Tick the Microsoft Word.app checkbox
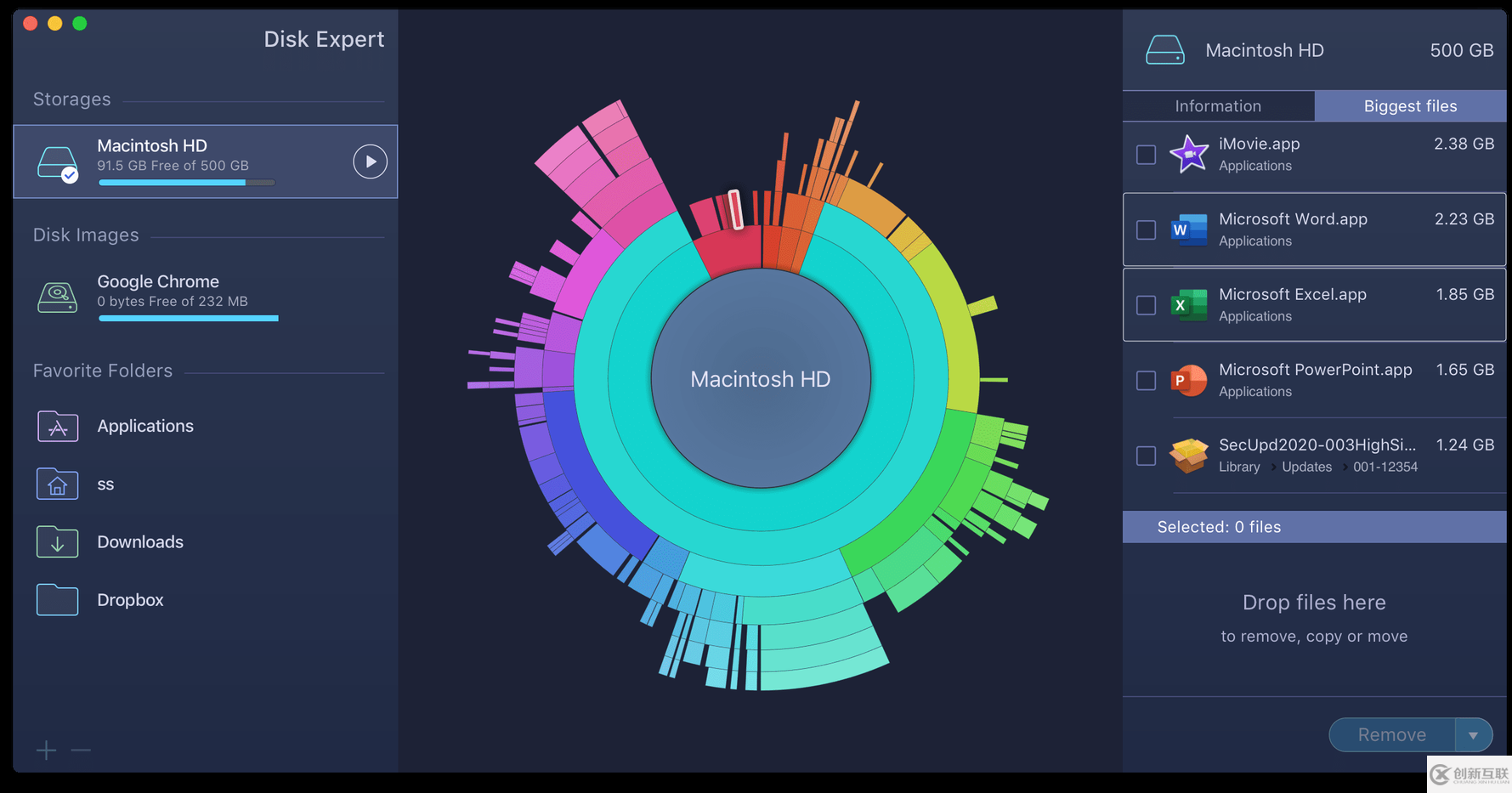The width and height of the screenshot is (1512, 793). [x=1146, y=229]
